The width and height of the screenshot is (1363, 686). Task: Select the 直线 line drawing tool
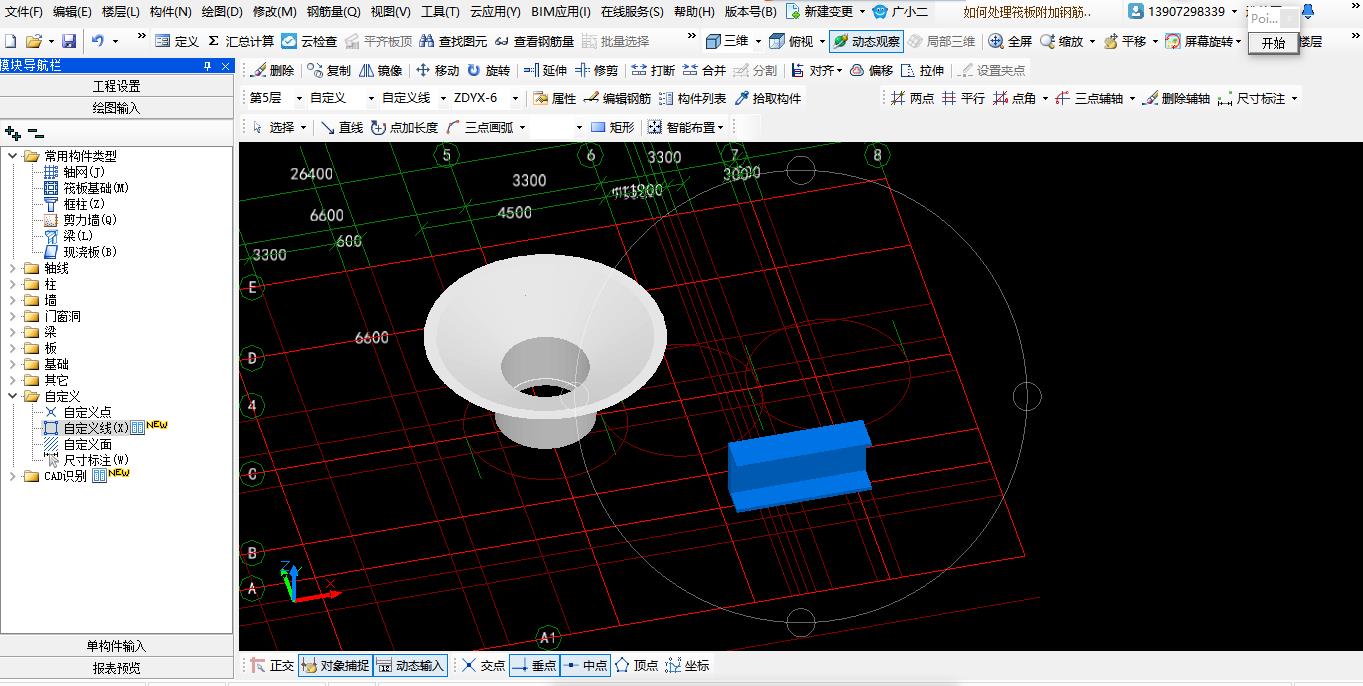[x=342, y=128]
